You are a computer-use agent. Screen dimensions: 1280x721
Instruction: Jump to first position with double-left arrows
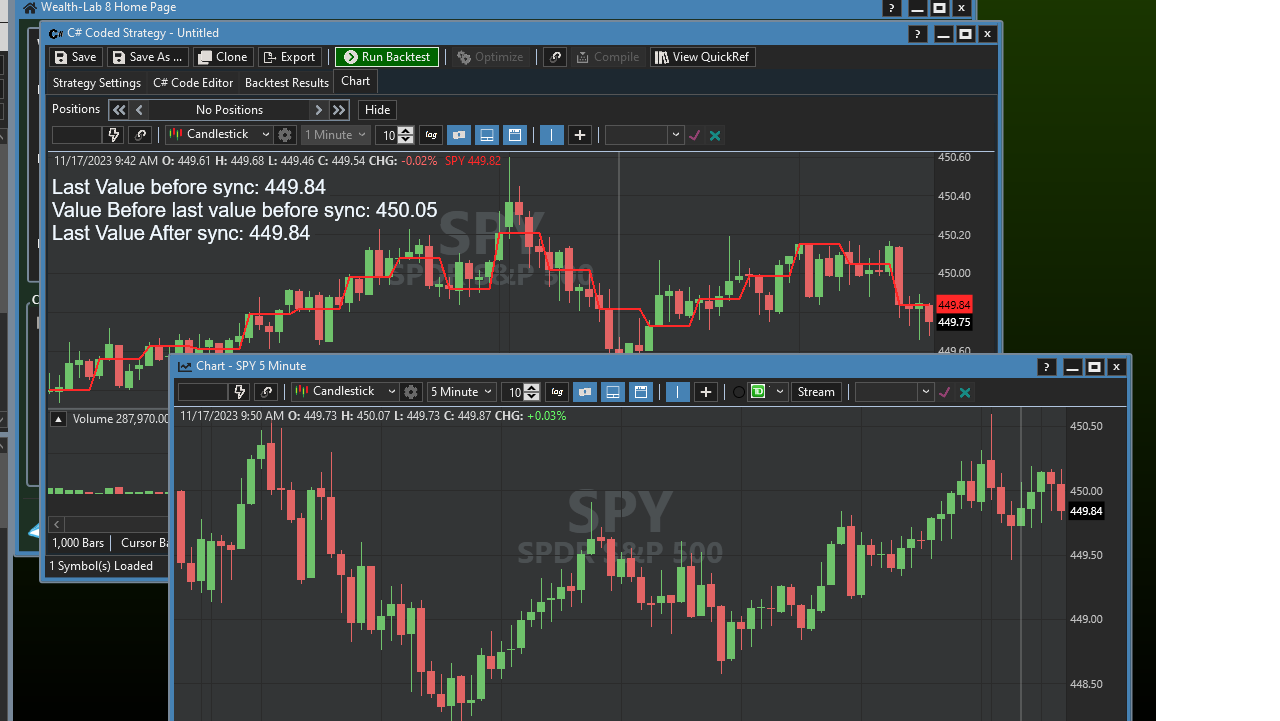point(119,110)
